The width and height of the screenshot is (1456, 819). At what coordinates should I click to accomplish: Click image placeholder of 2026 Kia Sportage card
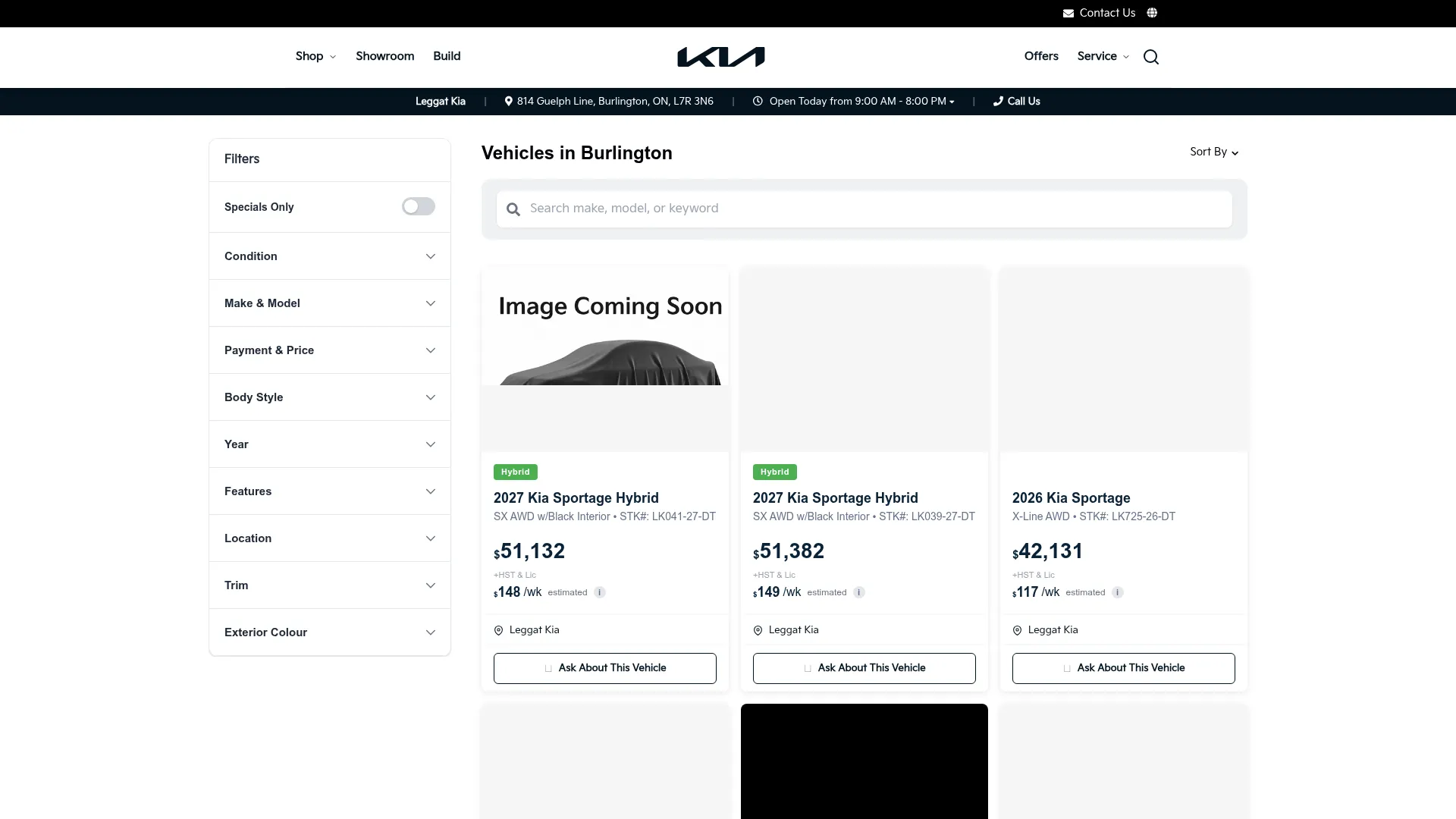[1123, 359]
